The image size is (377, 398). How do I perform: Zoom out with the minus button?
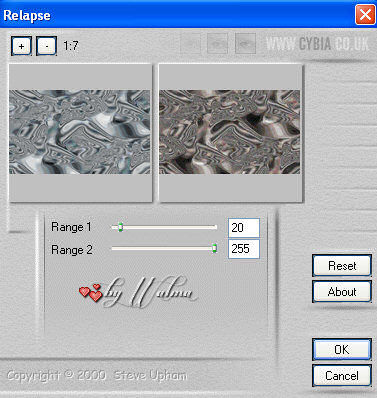[46, 46]
